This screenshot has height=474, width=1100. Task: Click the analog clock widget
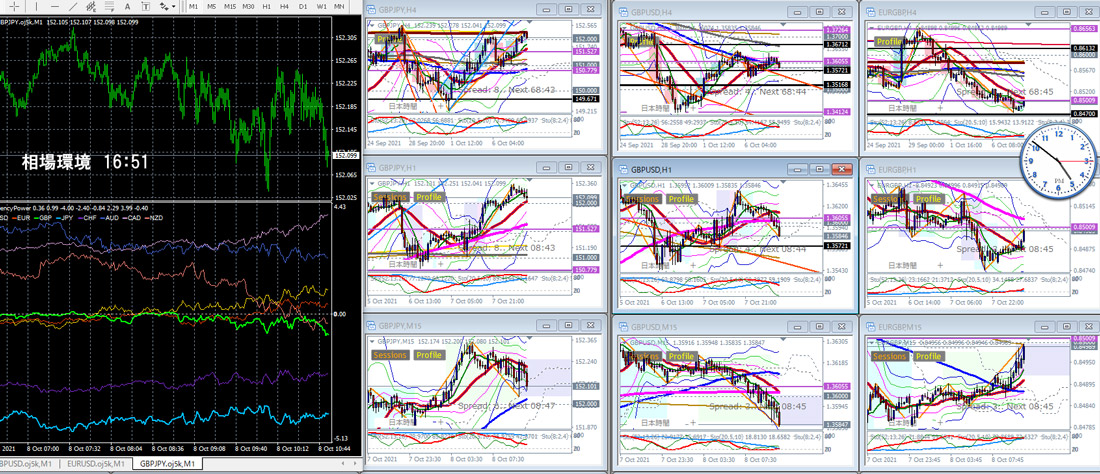click(1058, 160)
